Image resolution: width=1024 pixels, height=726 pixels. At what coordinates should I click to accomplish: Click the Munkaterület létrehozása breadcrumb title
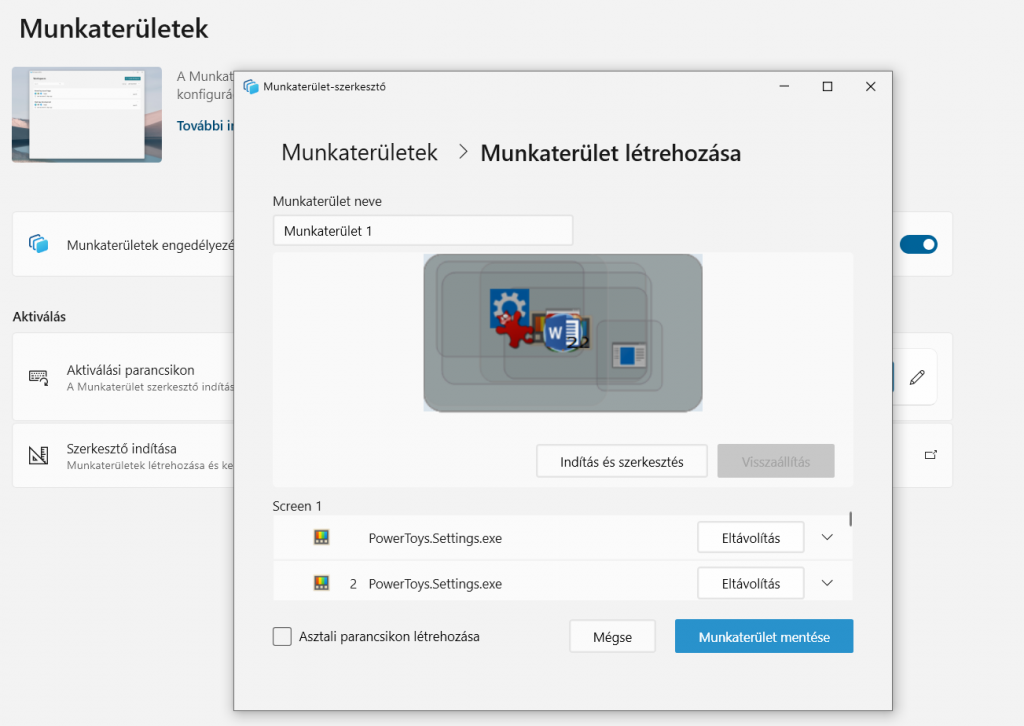point(610,153)
